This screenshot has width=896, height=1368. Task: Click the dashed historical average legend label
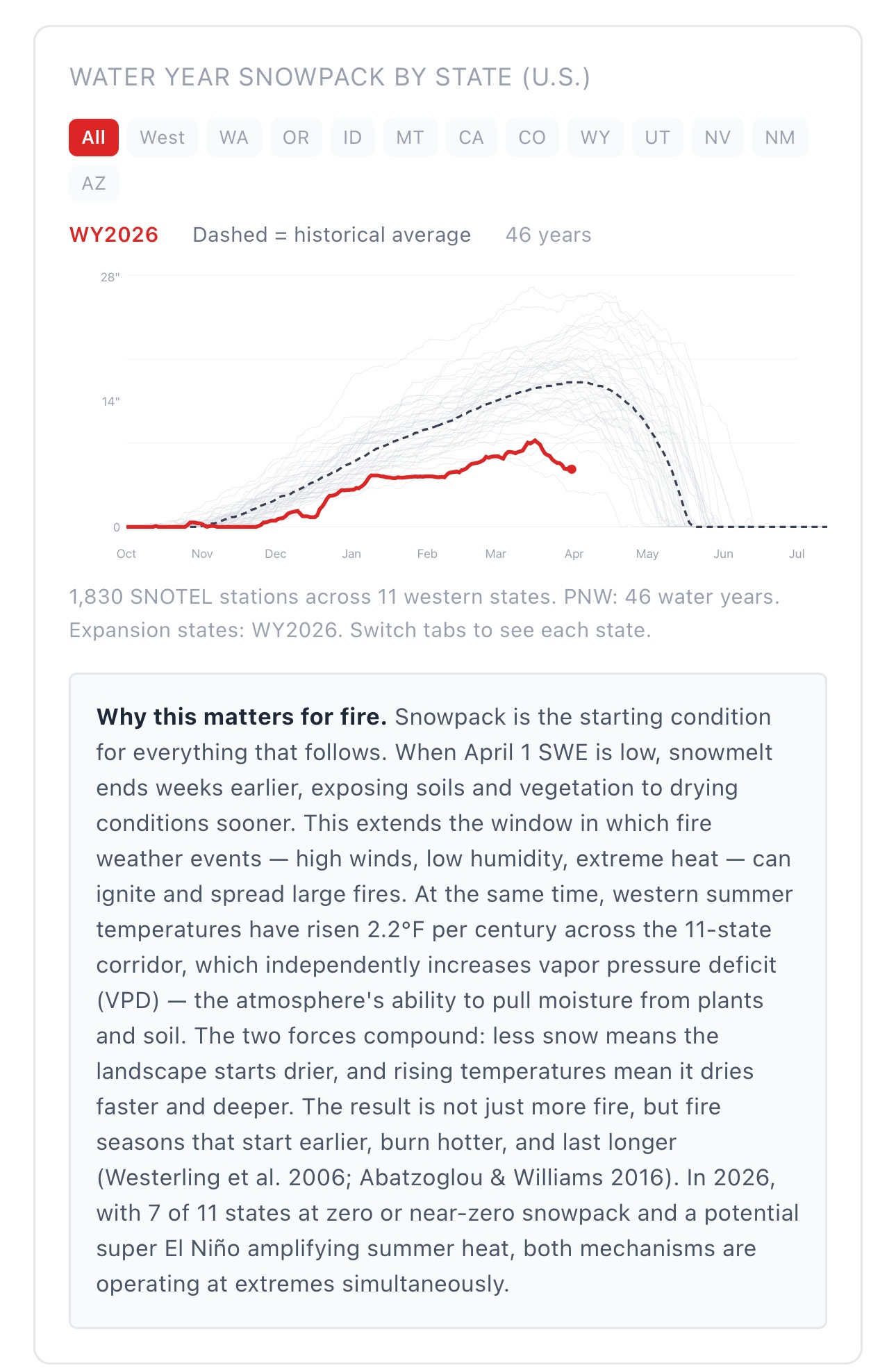point(331,235)
